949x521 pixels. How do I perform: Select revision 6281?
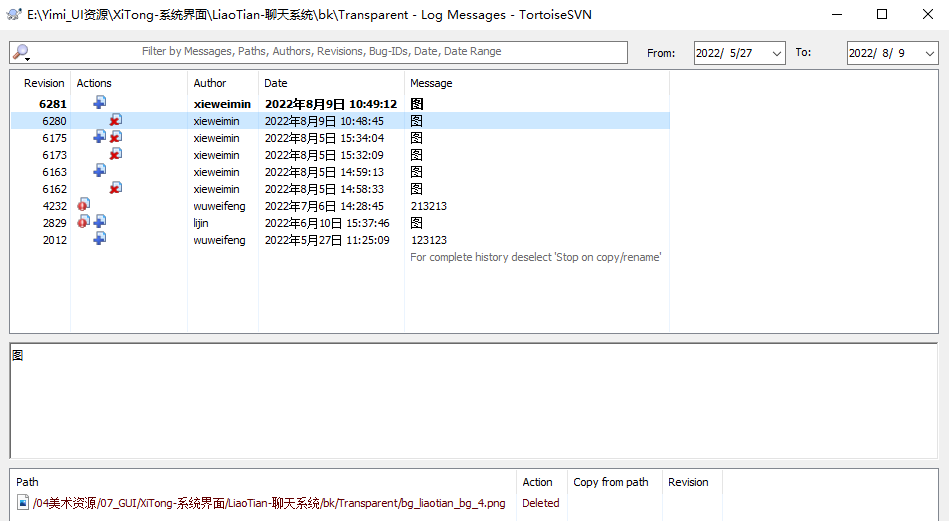(340, 104)
